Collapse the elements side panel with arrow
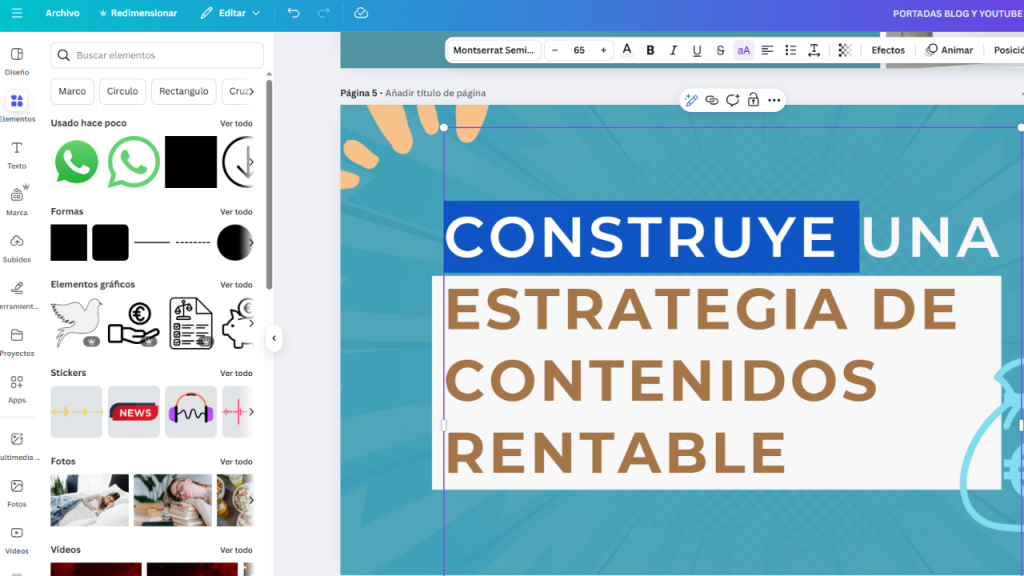Image resolution: width=1024 pixels, height=576 pixels. coord(274,339)
